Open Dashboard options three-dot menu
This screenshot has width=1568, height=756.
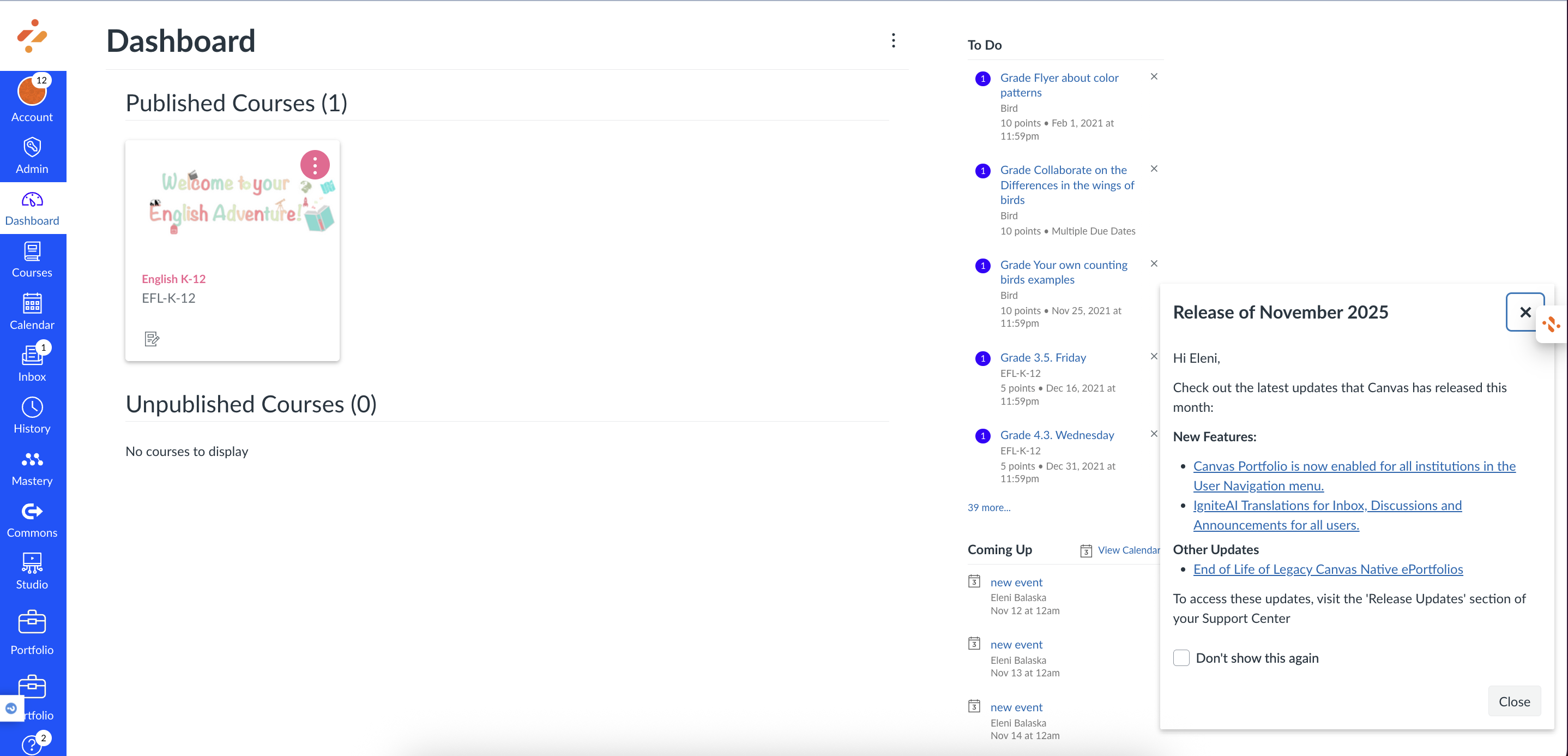point(893,41)
